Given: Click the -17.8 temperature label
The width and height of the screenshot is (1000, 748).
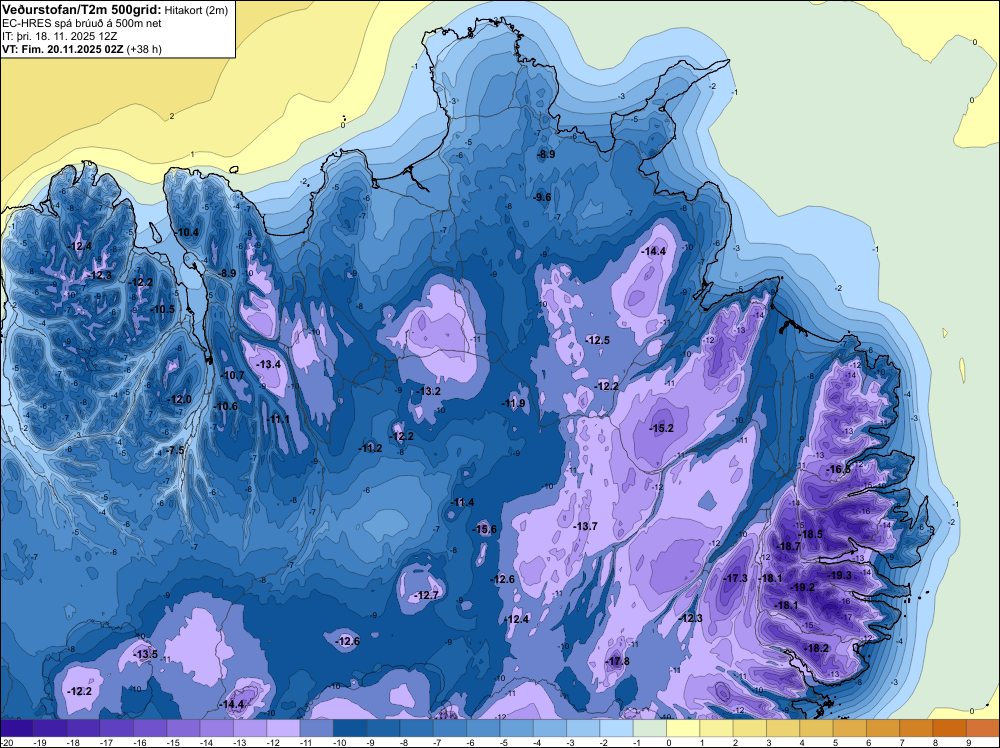Looking at the screenshot, I should pos(618,661).
